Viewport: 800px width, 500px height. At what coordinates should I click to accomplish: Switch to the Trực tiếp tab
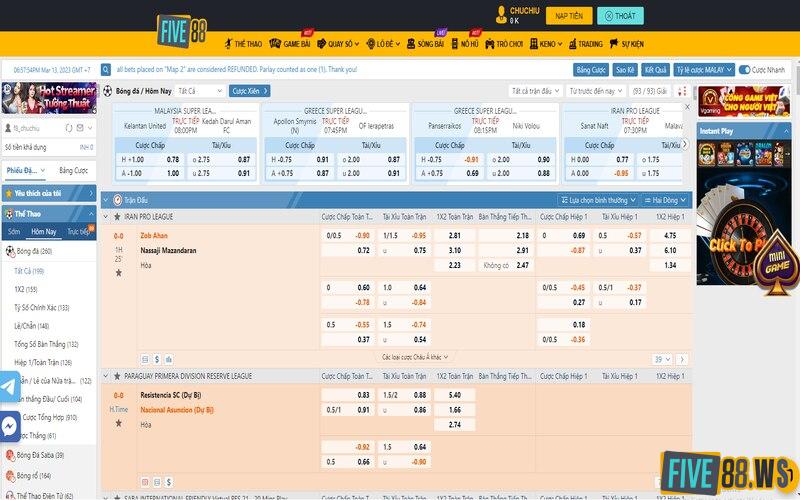(80, 232)
